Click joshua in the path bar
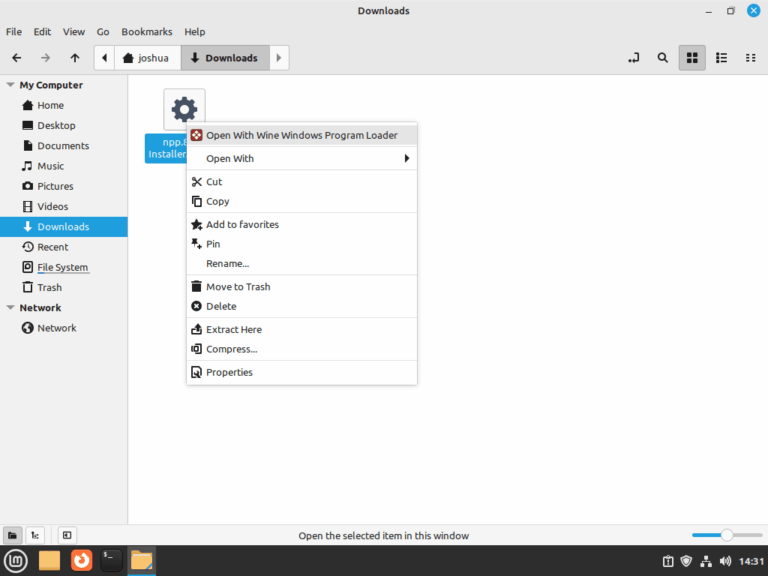 (146, 58)
